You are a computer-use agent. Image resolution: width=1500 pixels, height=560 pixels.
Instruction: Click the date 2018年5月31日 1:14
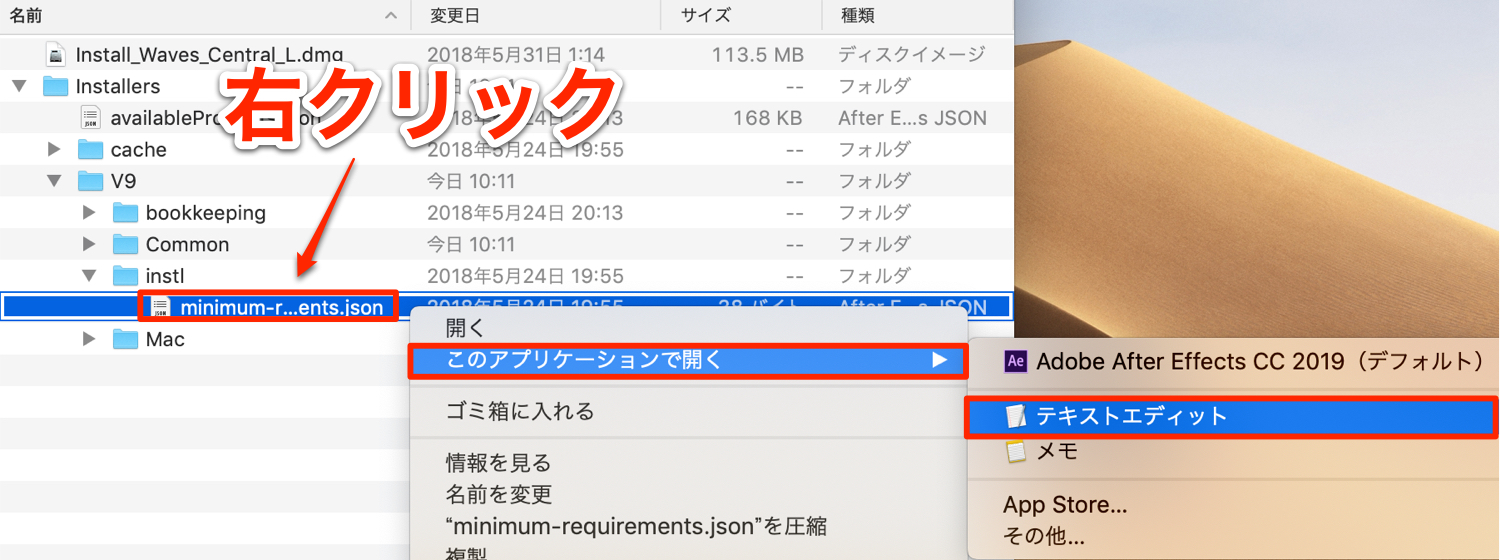point(517,54)
